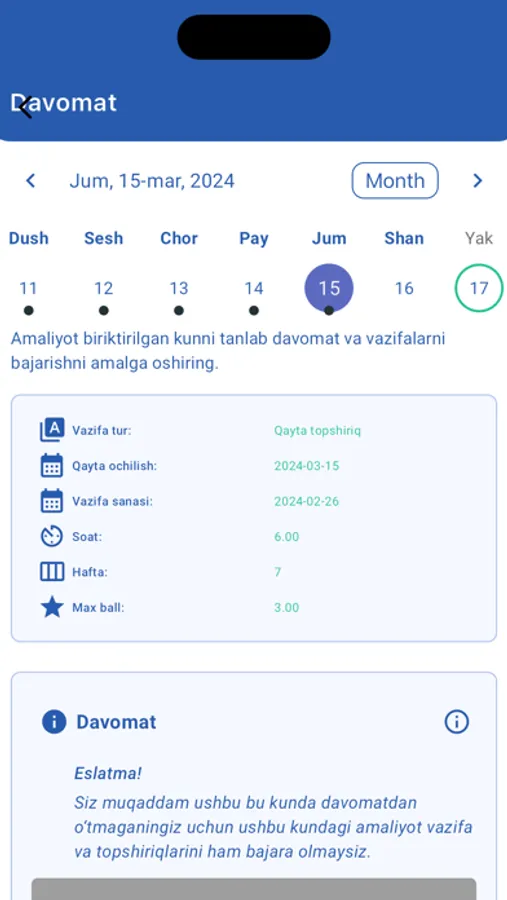Click the task date 2024-02-26
507x900 pixels.
pyautogui.click(x=307, y=501)
